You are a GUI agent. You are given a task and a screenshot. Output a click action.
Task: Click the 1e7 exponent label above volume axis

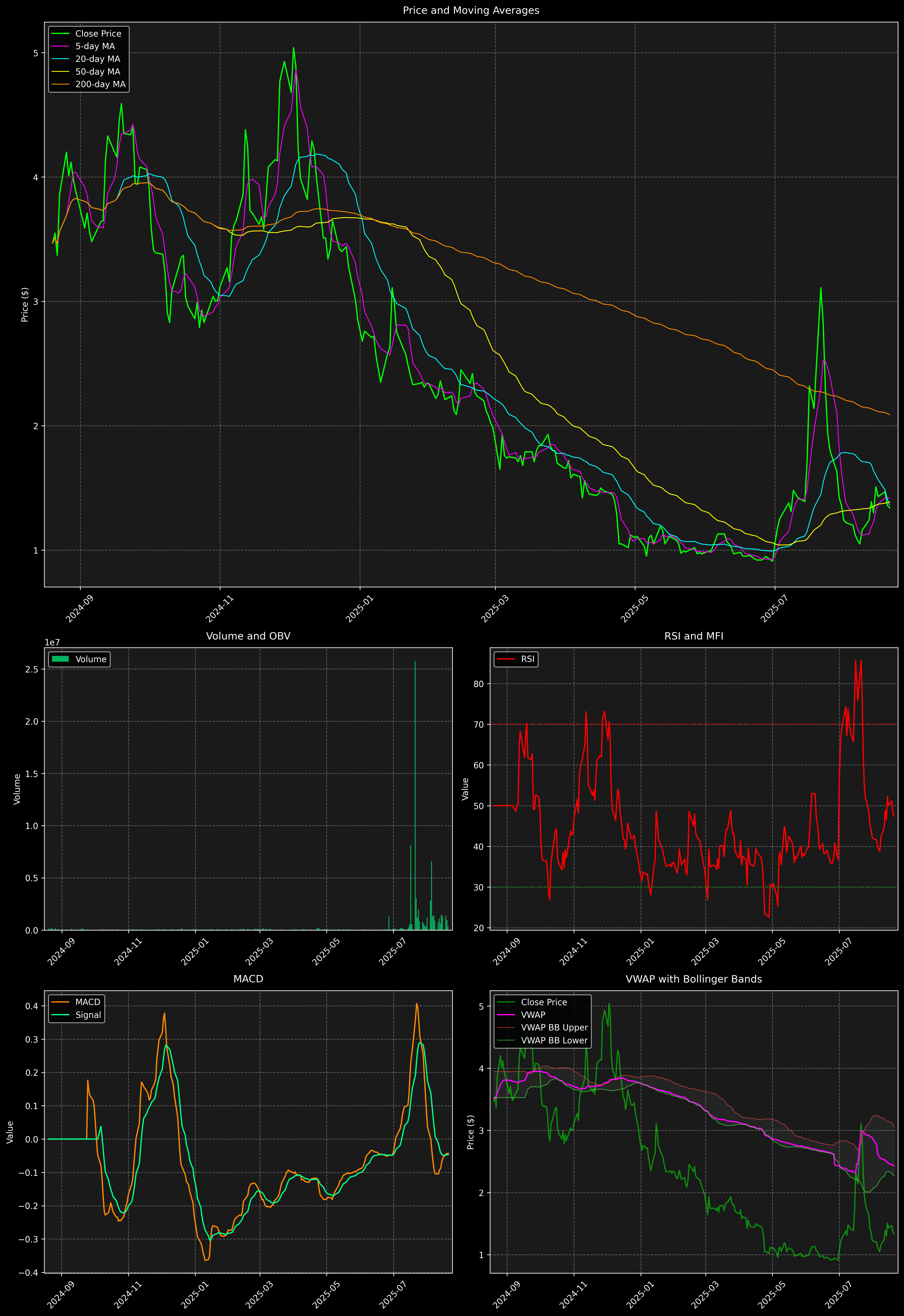pyautogui.click(x=52, y=643)
